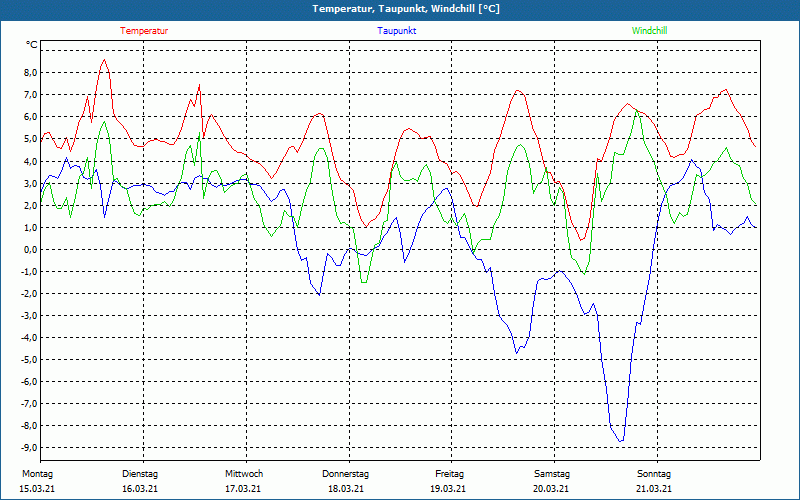The image size is (800, 500).
Task: Click the -7,0 value on the y-axis
Action: click(30, 404)
